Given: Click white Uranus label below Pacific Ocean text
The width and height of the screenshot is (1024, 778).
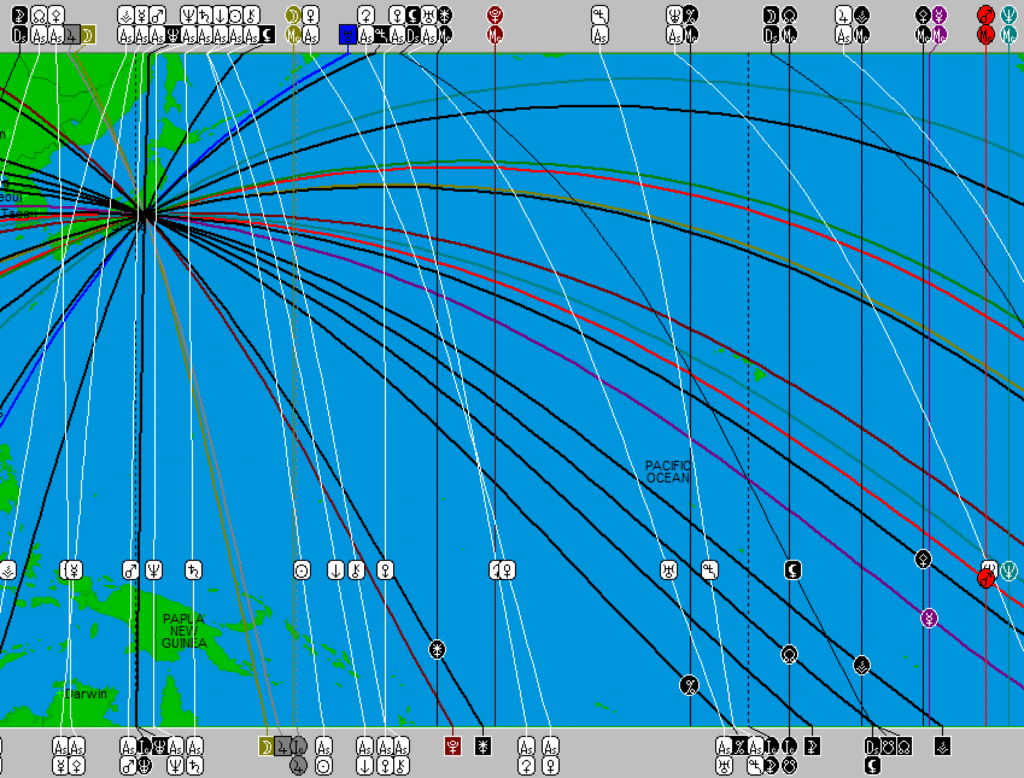Looking at the screenshot, I should 668,570.
